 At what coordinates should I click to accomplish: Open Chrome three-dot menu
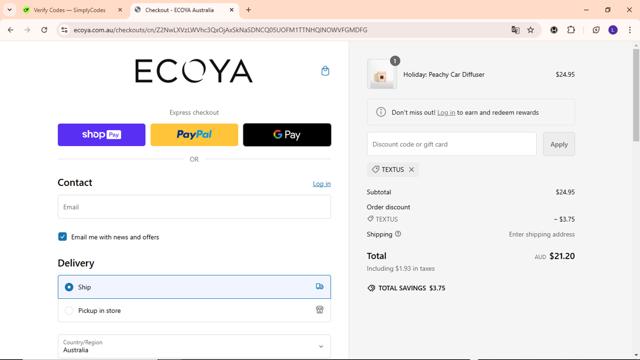click(x=630, y=30)
